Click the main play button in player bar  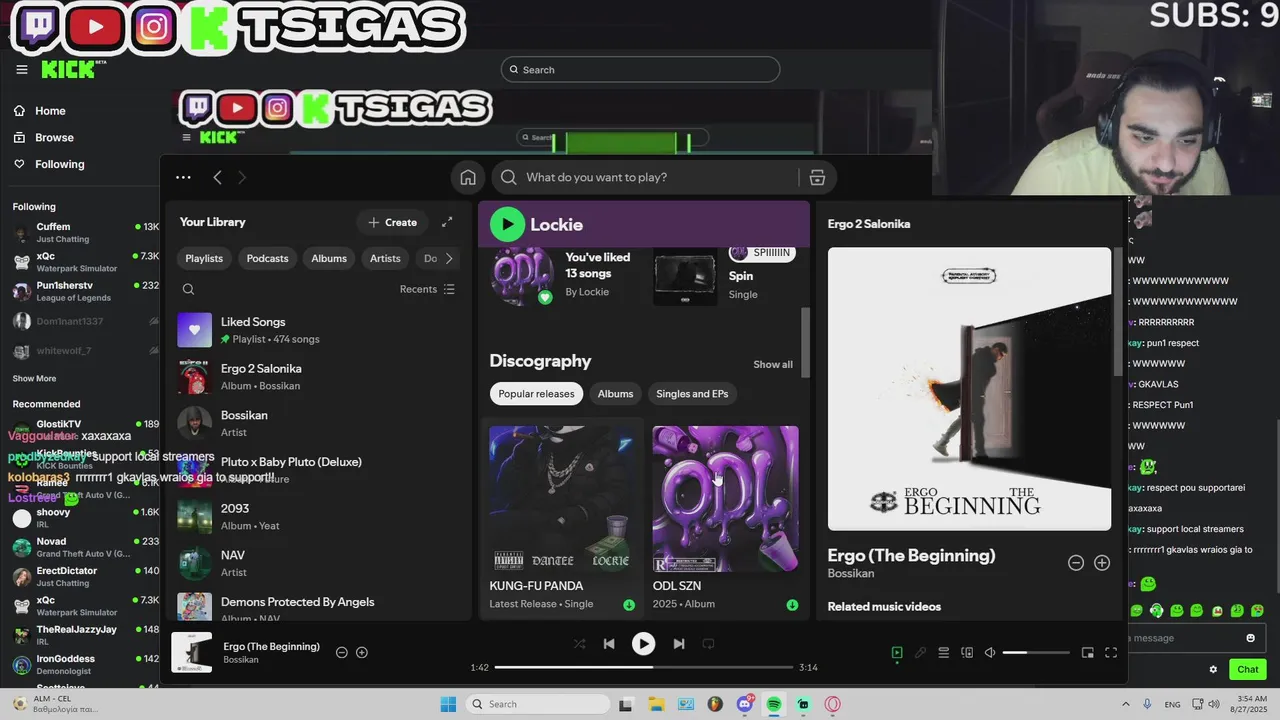point(643,644)
